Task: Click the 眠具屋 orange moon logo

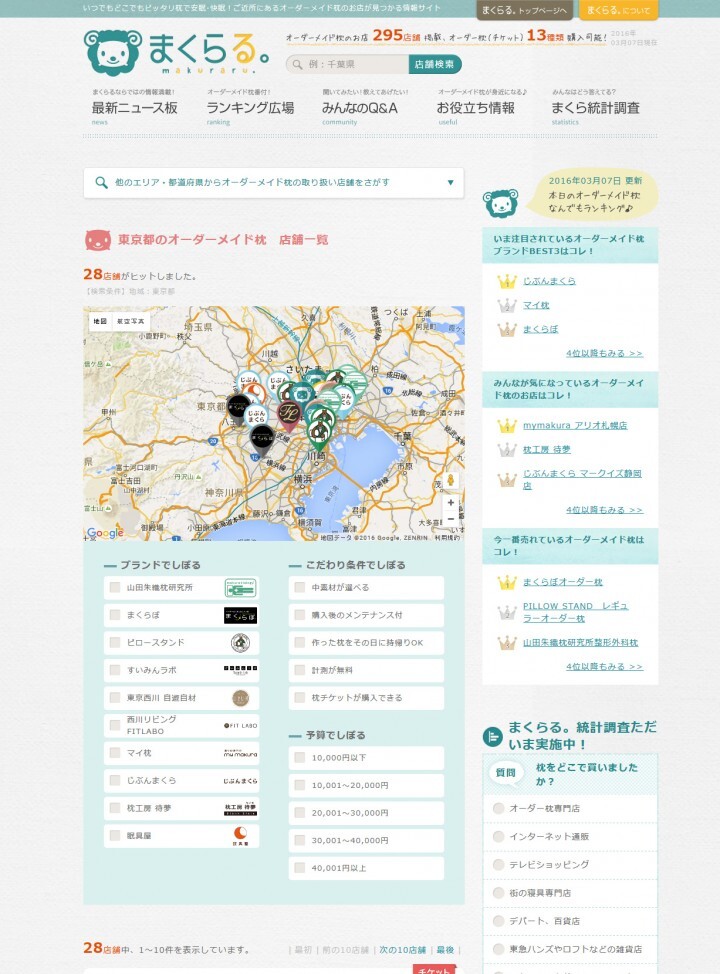Action: click(240, 835)
